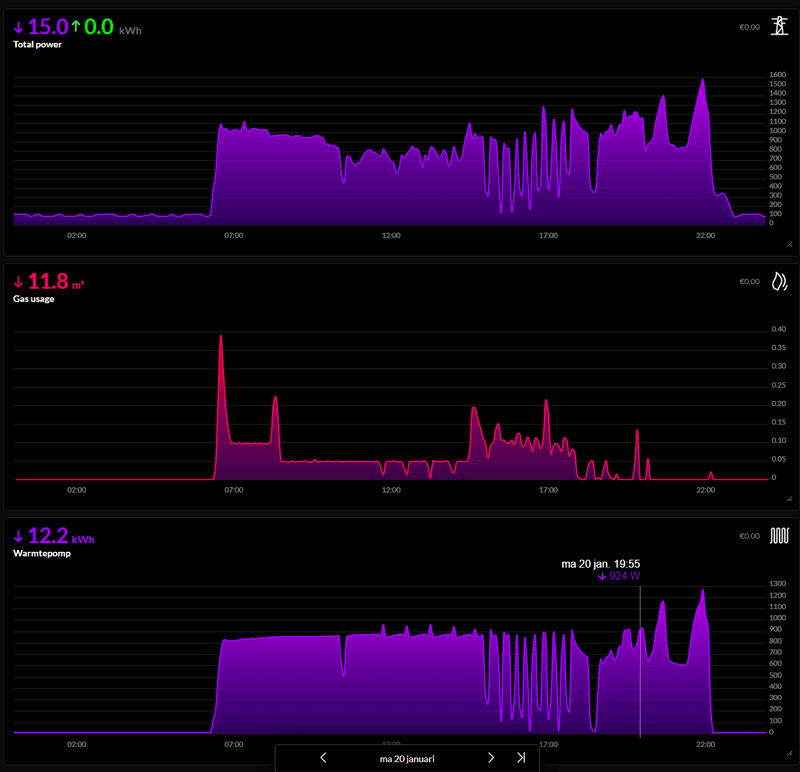
Task: Go to next day with right chevron
Action: click(x=491, y=758)
